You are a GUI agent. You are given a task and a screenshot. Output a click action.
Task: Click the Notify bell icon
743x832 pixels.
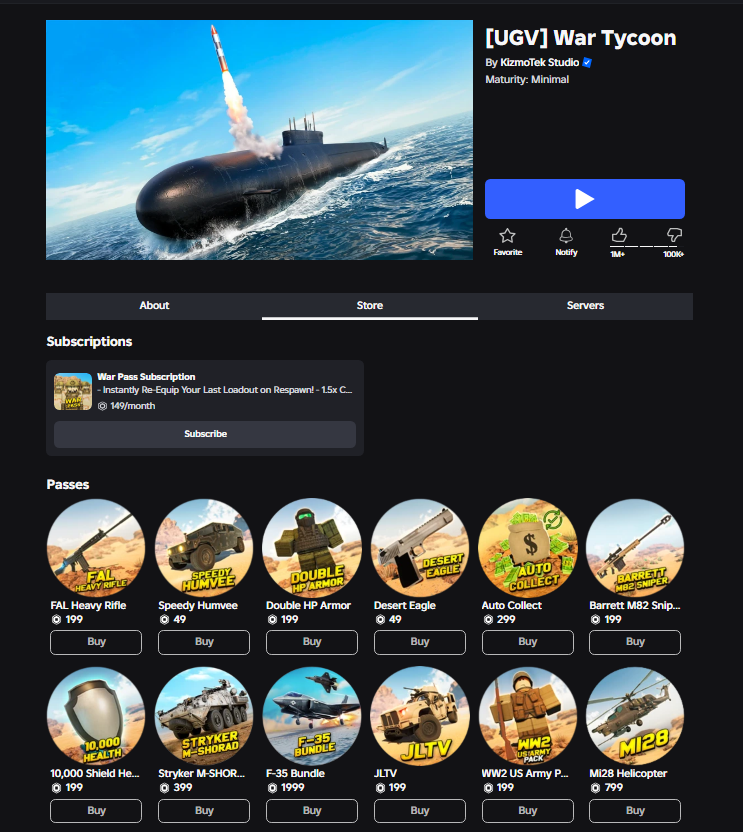[x=566, y=236]
